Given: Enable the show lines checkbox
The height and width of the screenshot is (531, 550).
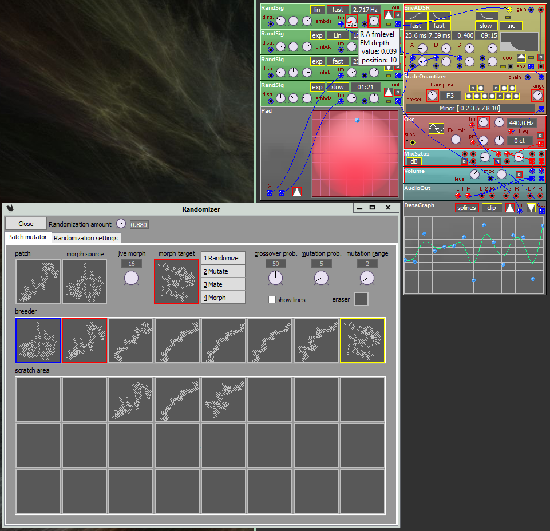Looking at the screenshot, I should pos(272,300).
